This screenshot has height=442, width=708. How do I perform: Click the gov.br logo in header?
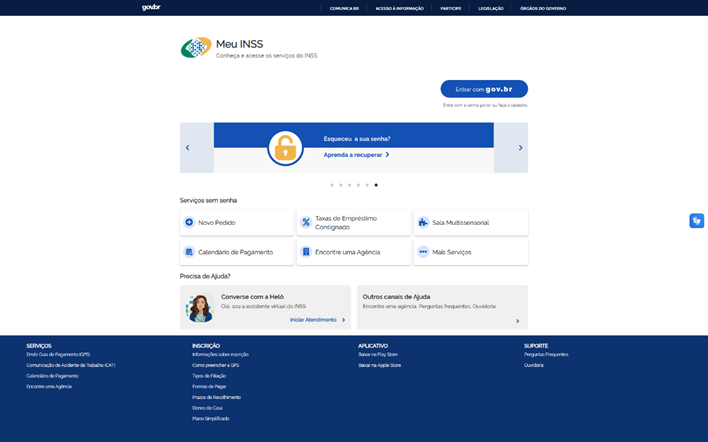[151, 7]
